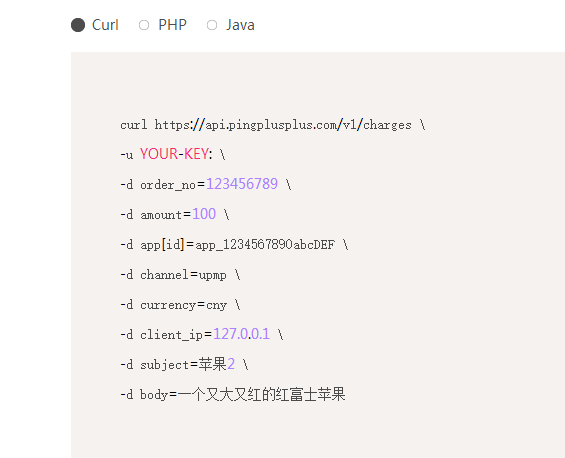
Task: Click the app id value app_1234567890abcDEF
Action: point(265,245)
